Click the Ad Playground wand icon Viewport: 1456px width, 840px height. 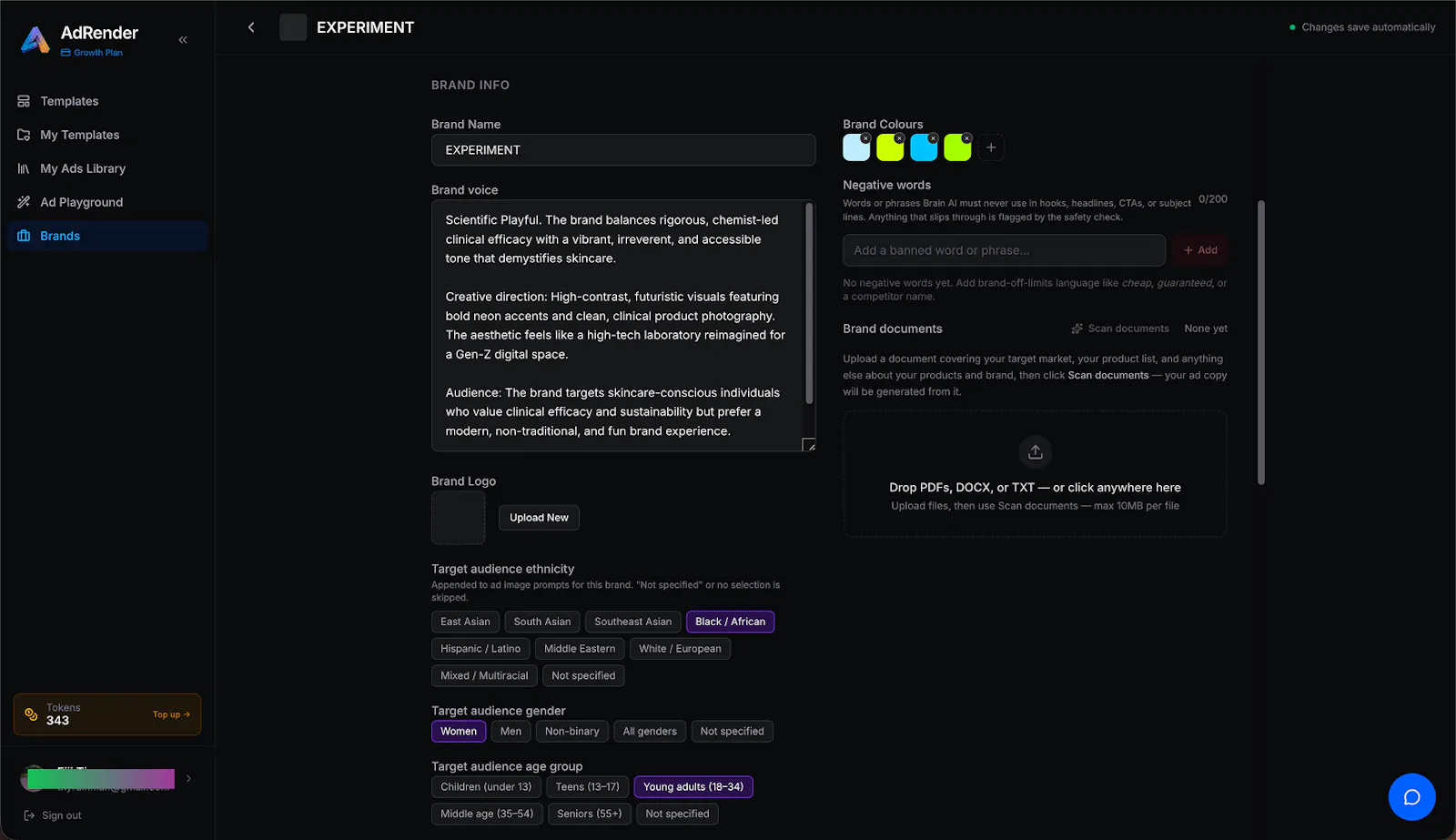point(24,202)
